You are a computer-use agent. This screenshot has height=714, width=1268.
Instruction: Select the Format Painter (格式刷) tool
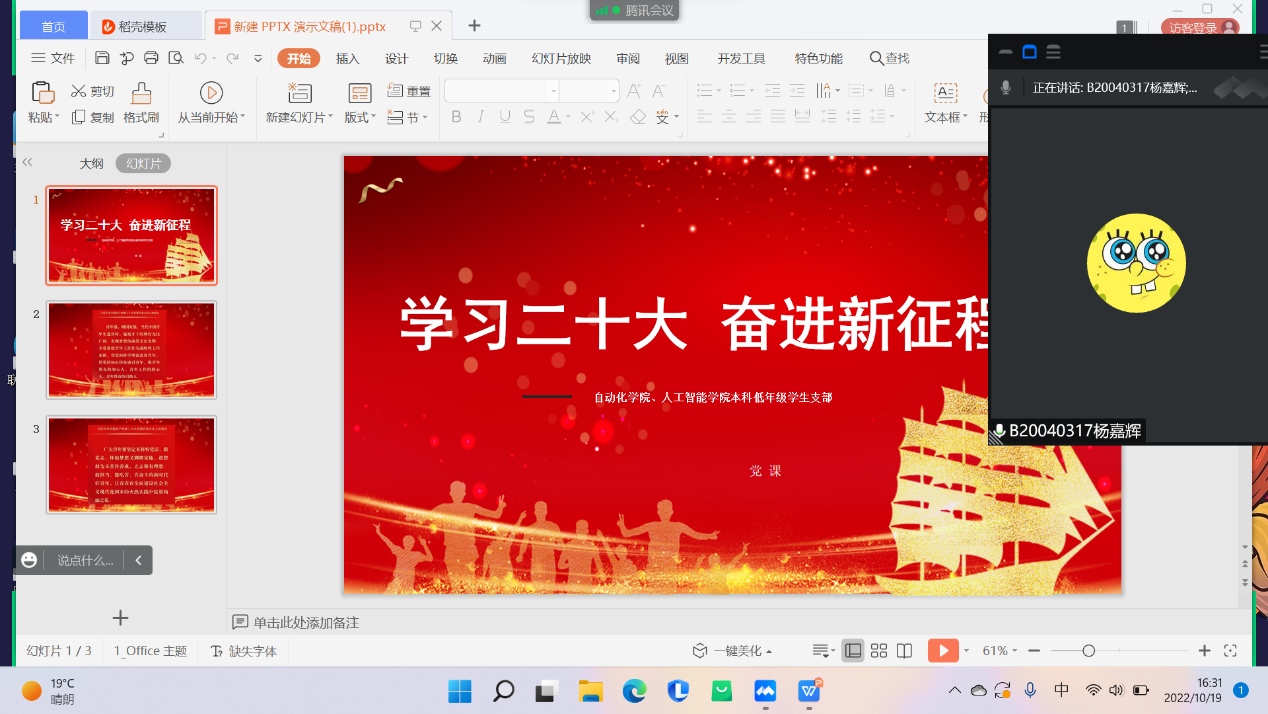141,104
